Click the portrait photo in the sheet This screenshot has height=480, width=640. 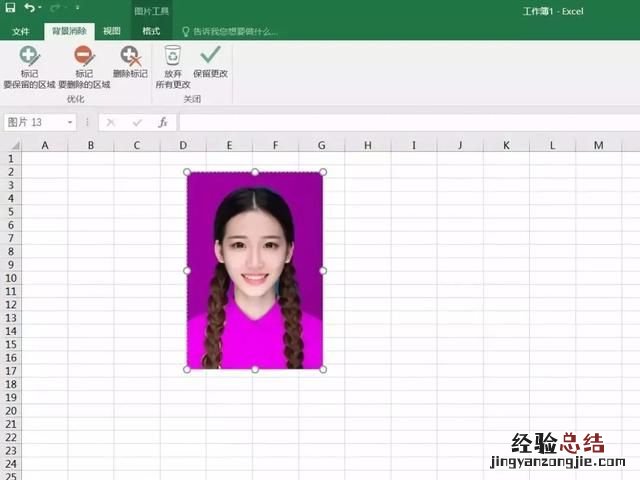click(255, 270)
